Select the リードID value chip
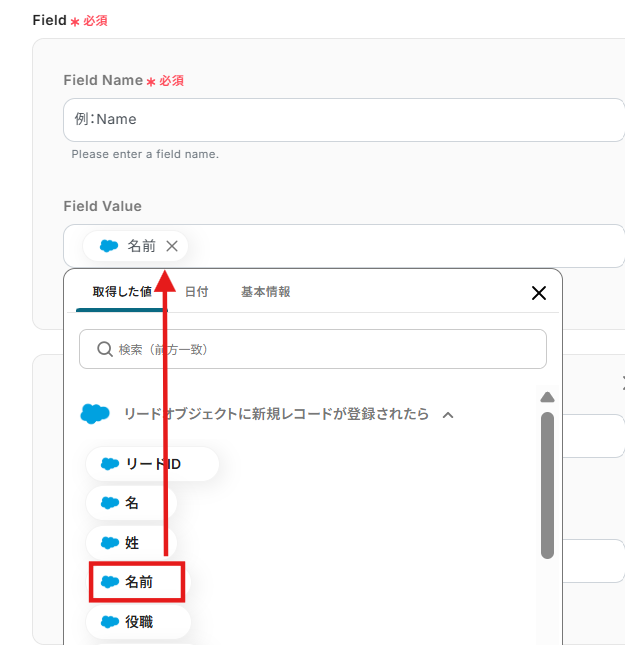Viewport: 625px width, 645px height. pos(152,464)
